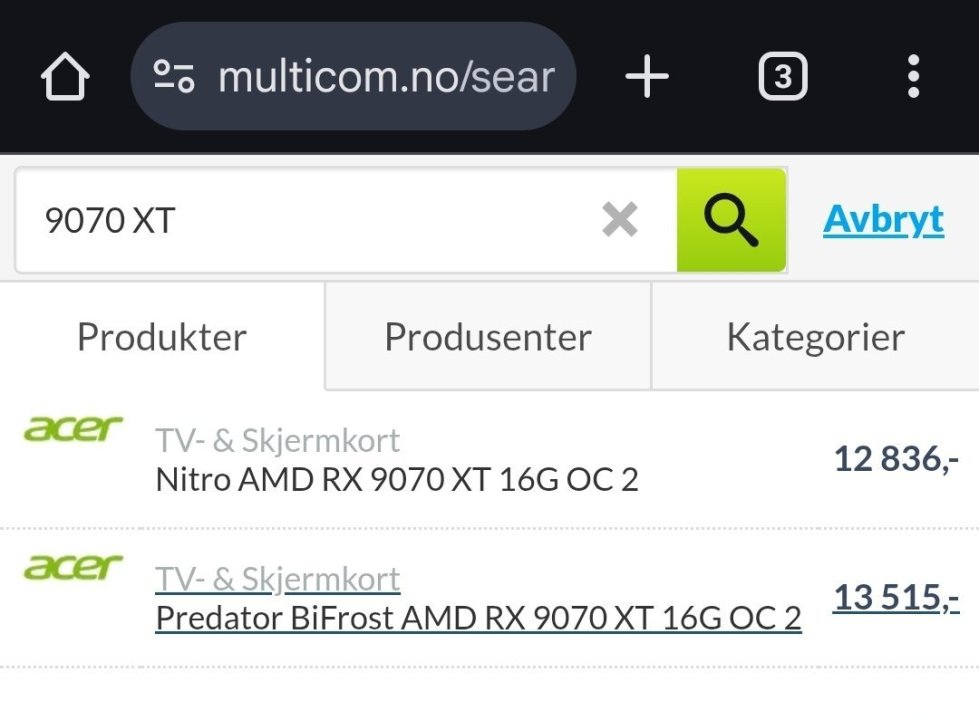Screen dimensions: 979x720
Task: Open the Kategorier tab
Action: tap(814, 336)
